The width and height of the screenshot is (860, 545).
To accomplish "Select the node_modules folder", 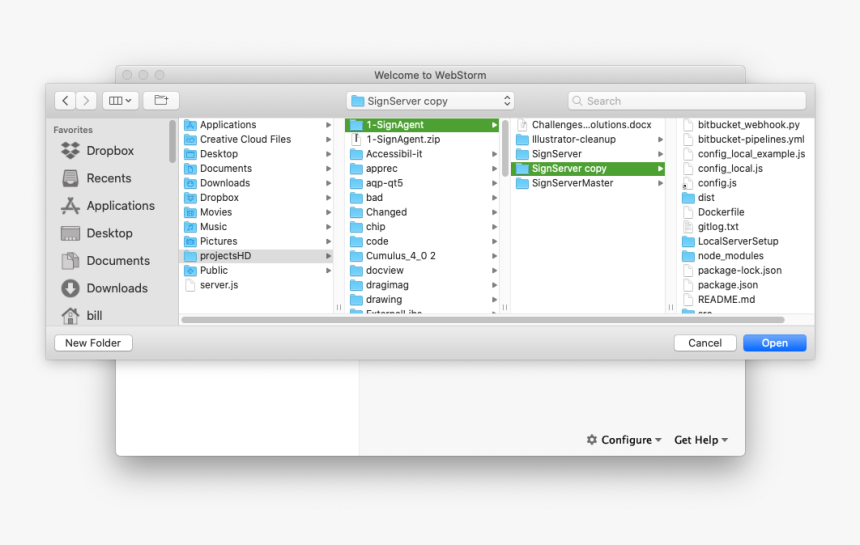I will (746, 256).
